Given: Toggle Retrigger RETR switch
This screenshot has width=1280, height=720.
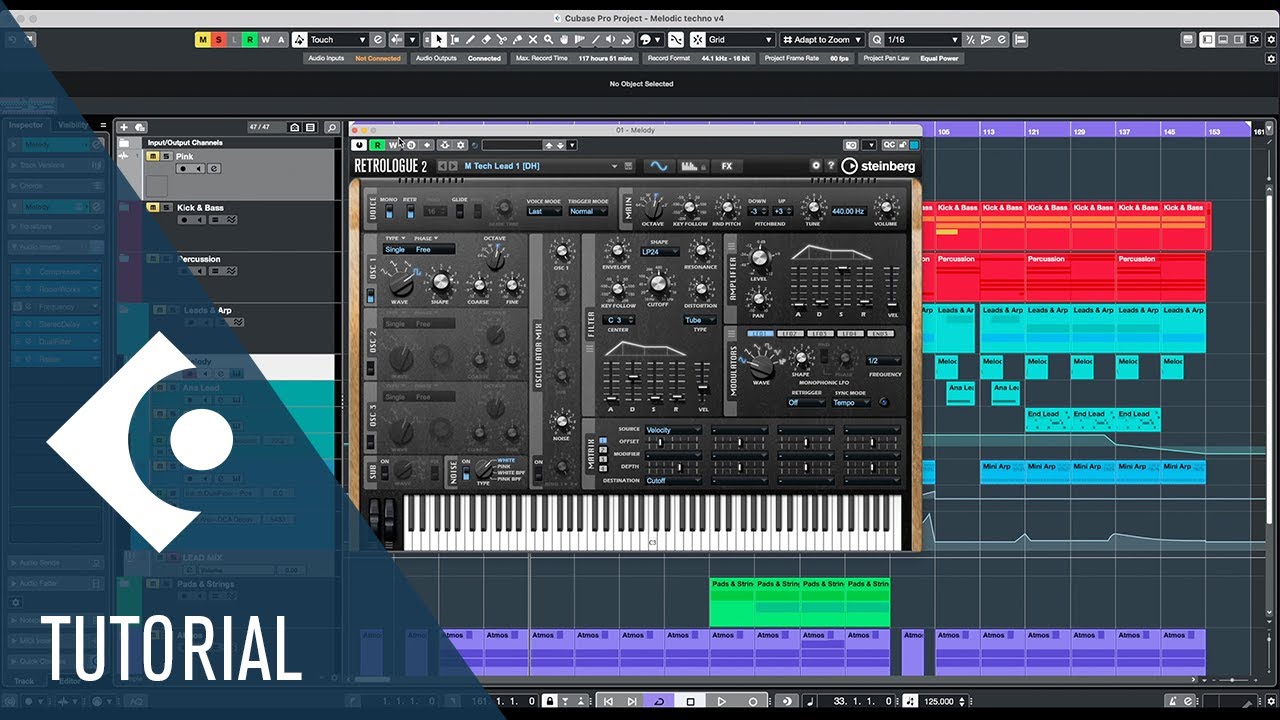Looking at the screenshot, I should (410, 211).
